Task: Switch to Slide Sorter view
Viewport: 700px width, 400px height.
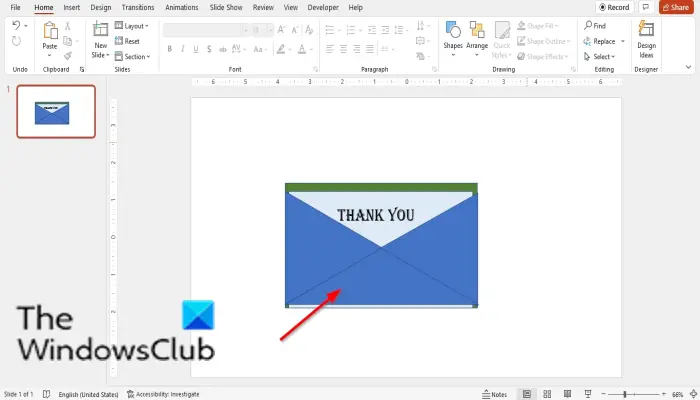Action: [547, 394]
